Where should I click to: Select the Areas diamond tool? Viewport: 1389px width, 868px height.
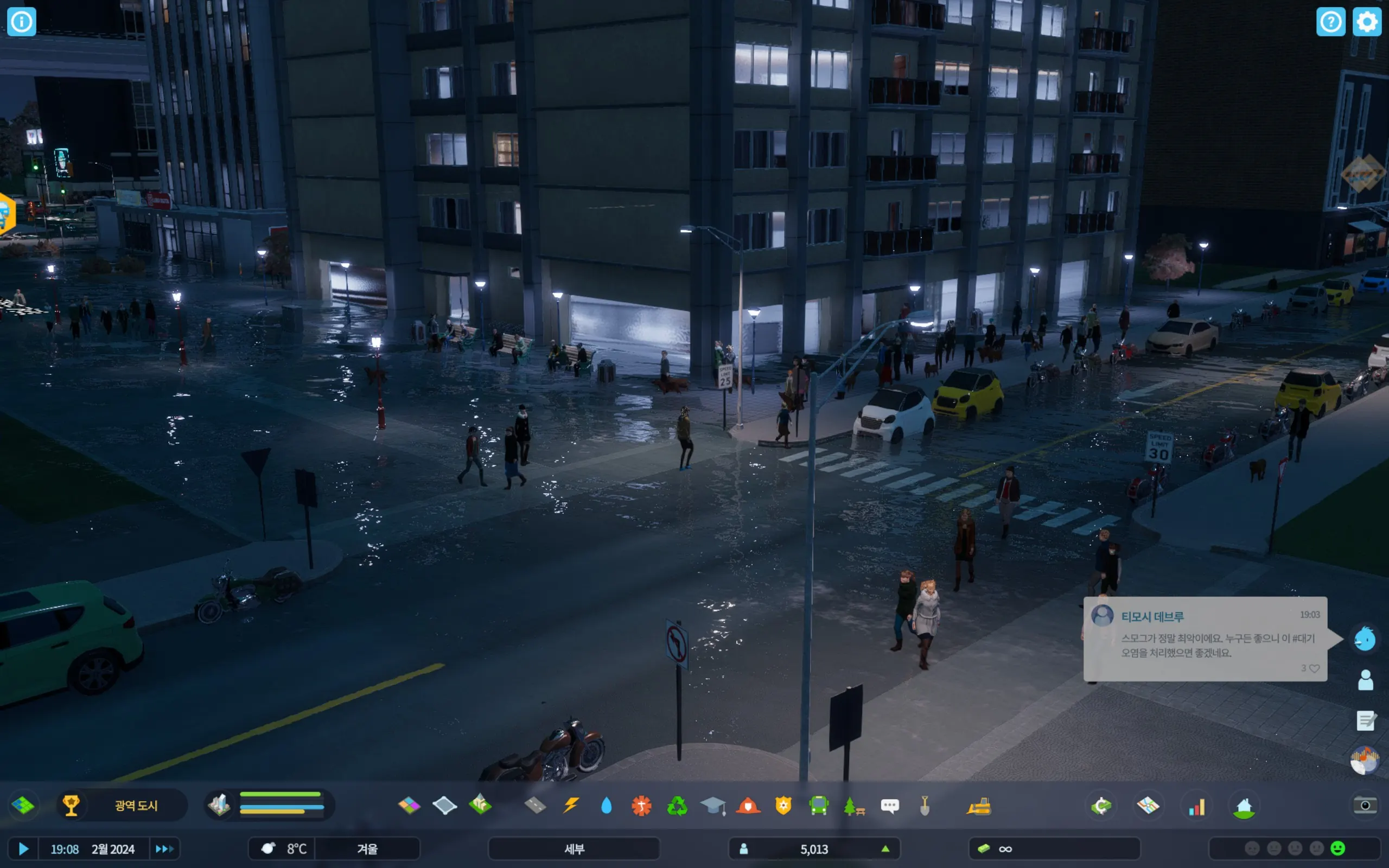coord(445,806)
